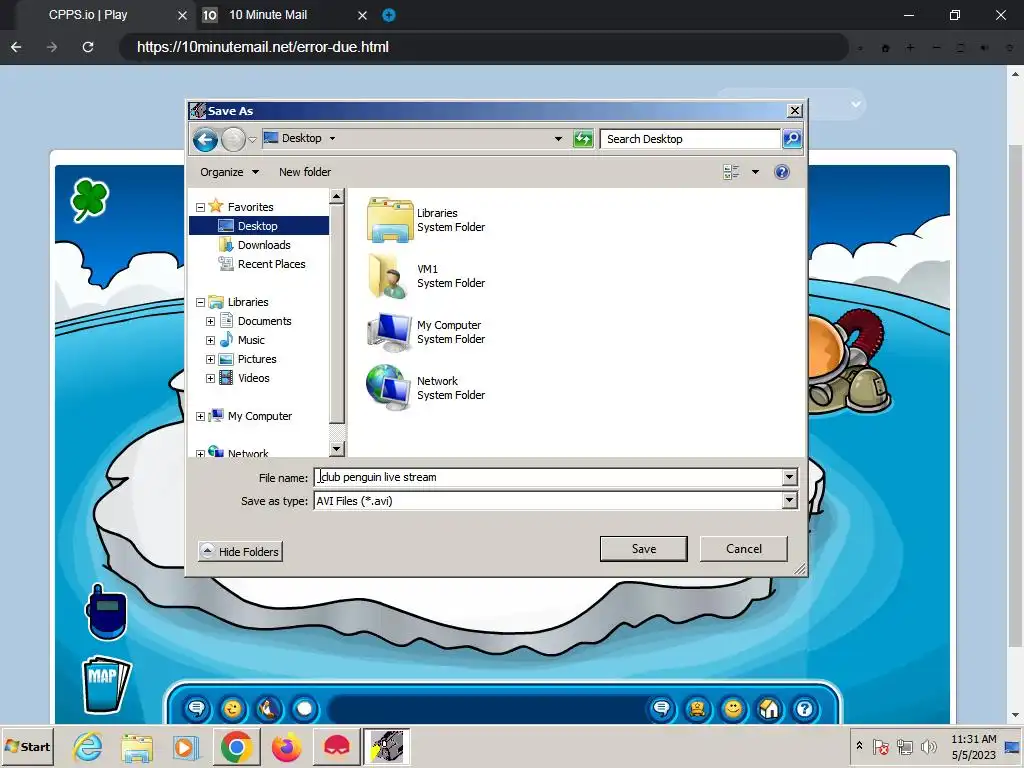Open Chrome from taskbar

(236, 747)
